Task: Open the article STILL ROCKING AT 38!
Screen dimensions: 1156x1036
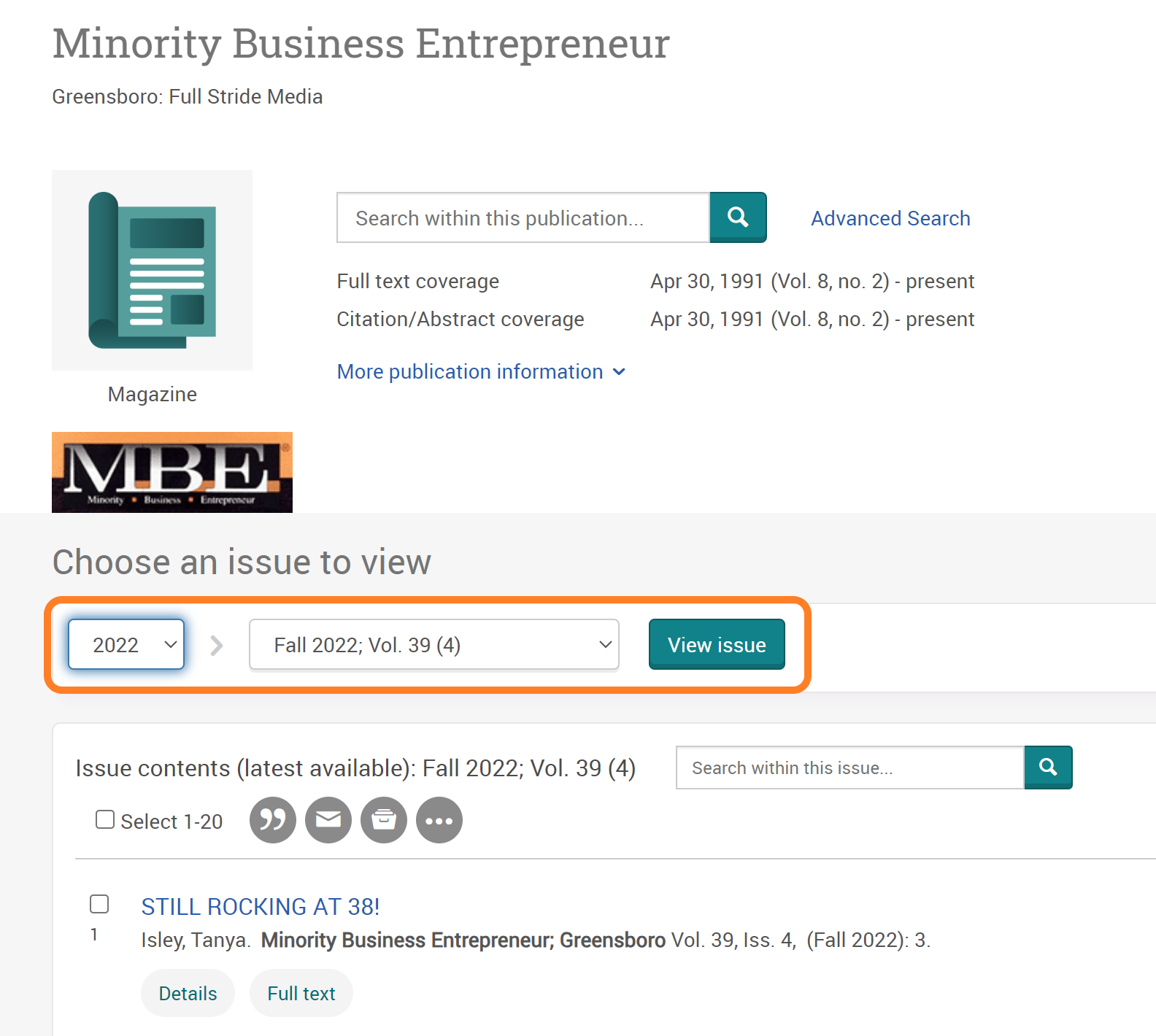Action: (260, 906)
